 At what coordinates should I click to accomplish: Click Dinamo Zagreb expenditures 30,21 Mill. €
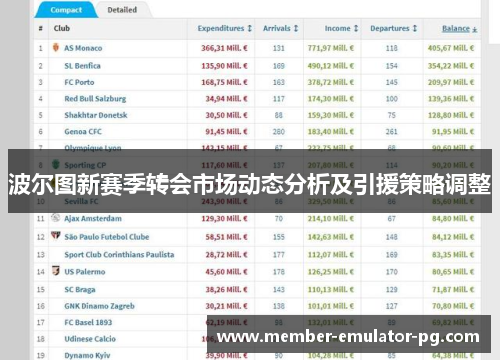(226, 306)
